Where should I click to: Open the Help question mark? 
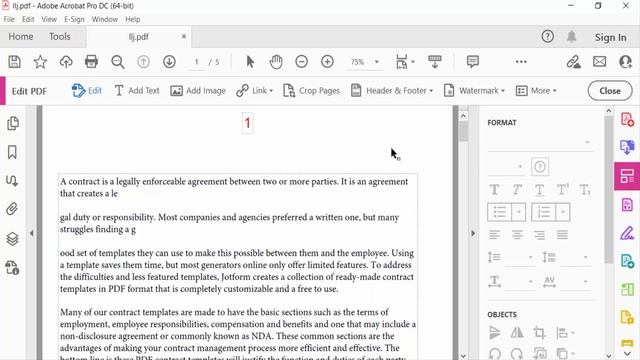(547, 37)
